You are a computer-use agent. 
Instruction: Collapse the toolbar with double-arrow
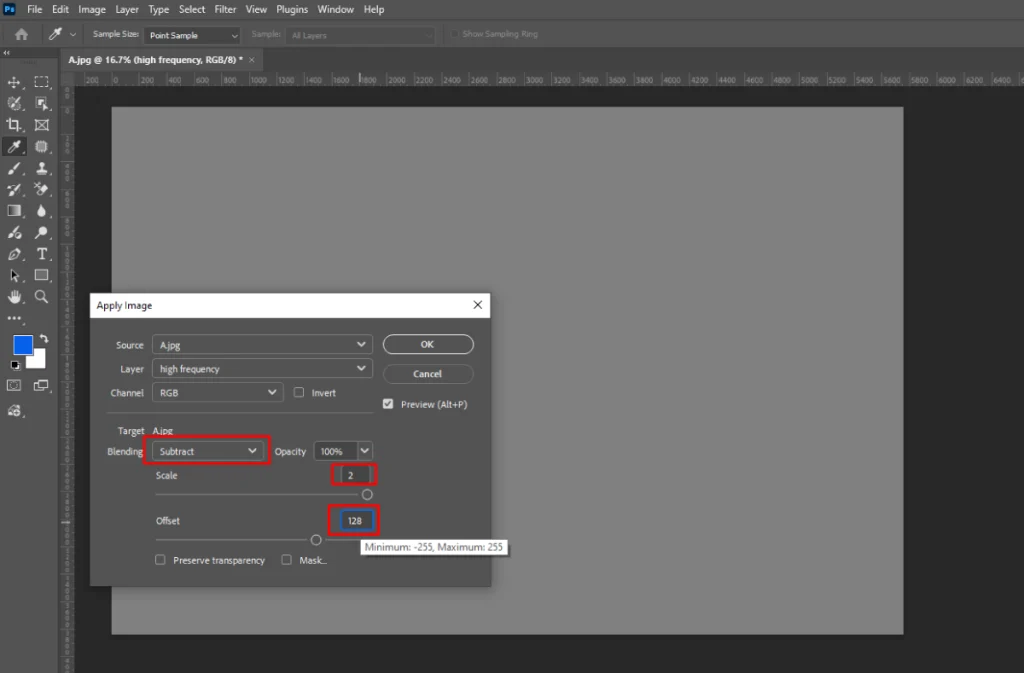point(7,53)
